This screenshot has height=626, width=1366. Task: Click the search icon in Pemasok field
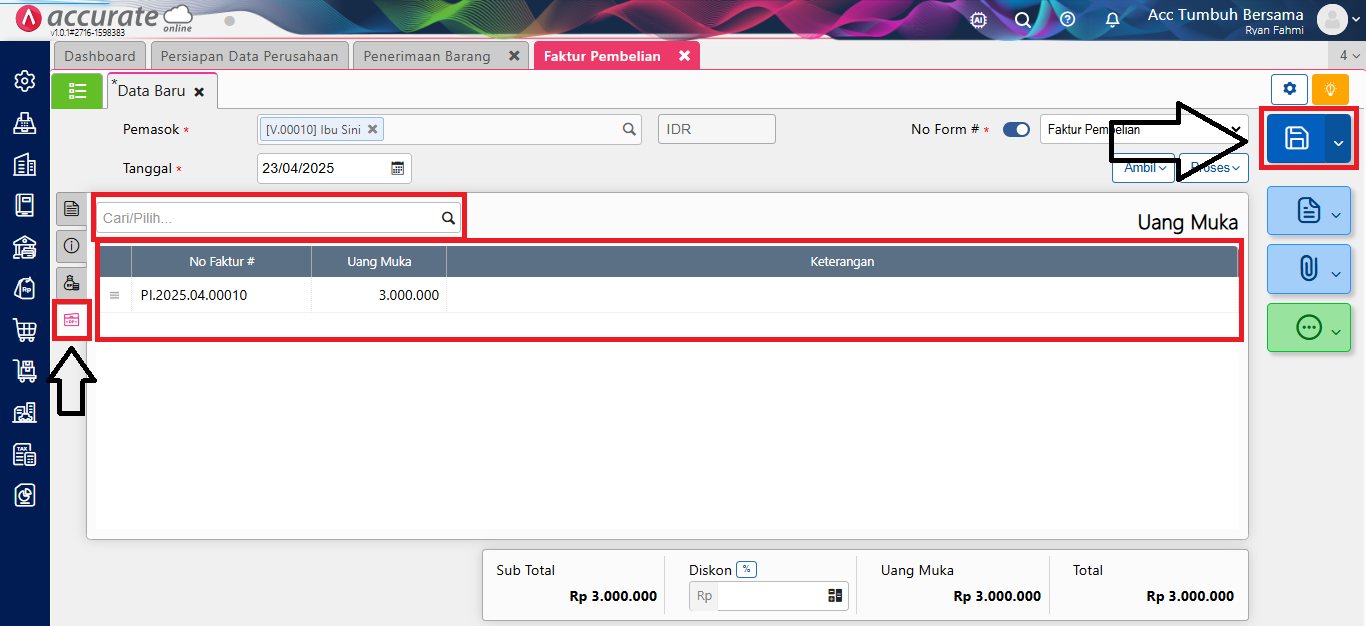(x=629, y=129)
